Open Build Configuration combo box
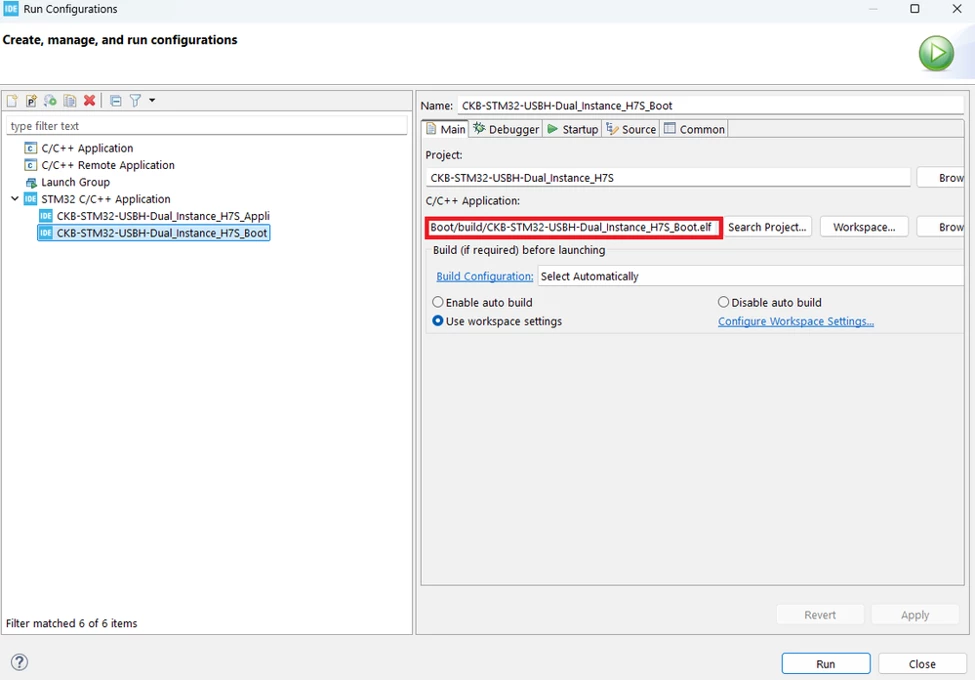Screen dimensions: 975x680 751,276
